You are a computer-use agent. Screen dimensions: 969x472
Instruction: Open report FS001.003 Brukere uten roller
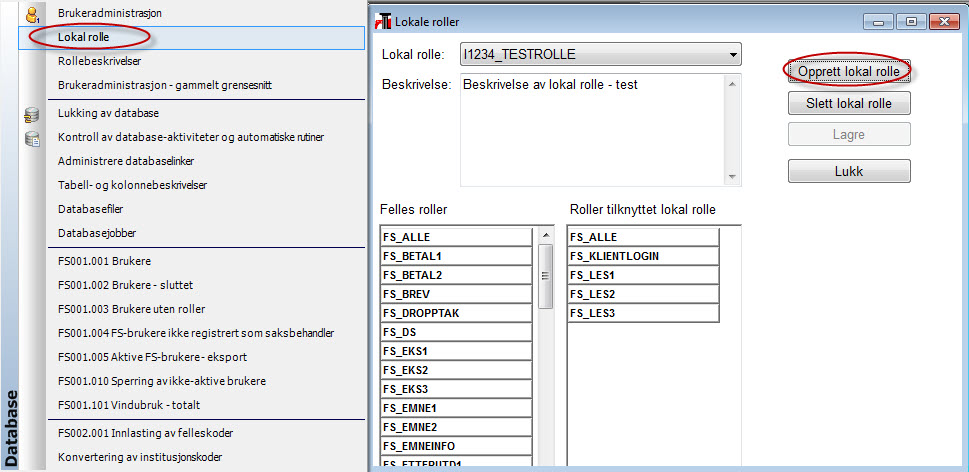click(x=131, y=309)
